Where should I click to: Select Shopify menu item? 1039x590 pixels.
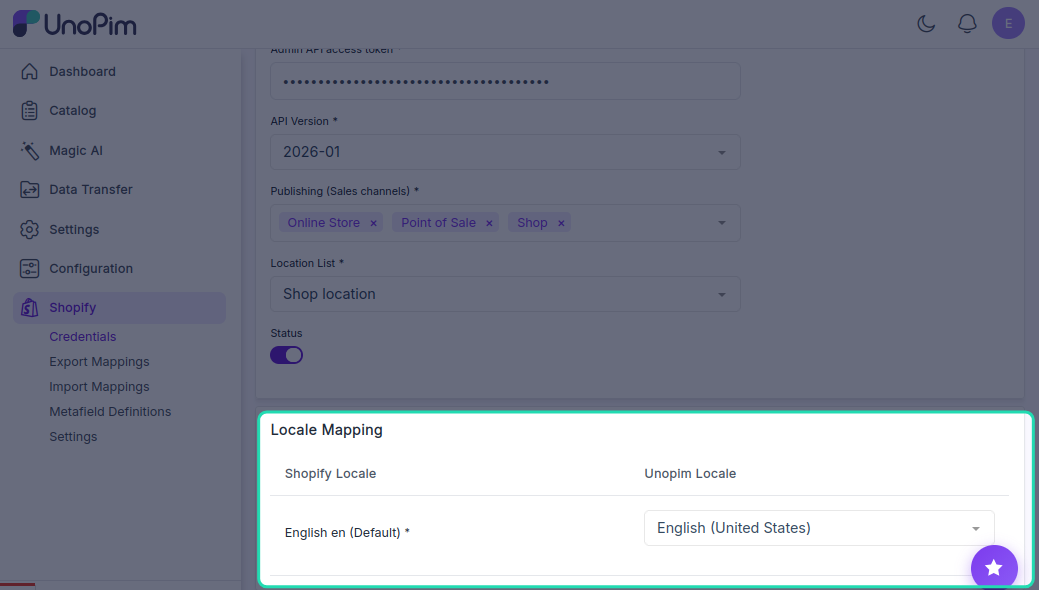tap(119, 308)
